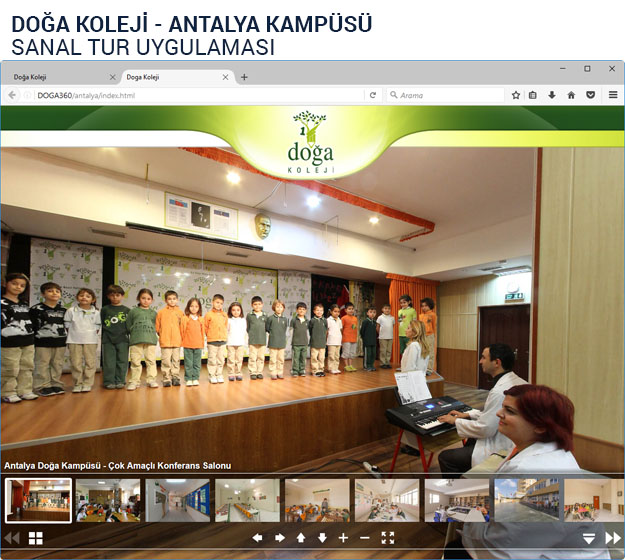Collapse the thumbnail strip panel
This screenshot has width=625, height=560.
tap(589, 538)
